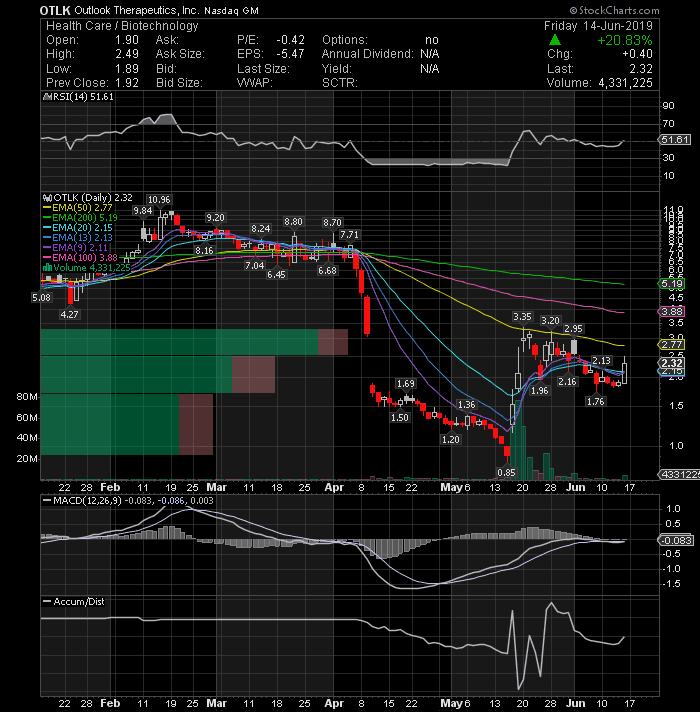Click the SCTR label
The image size is (700, 712).
[340, 83]
